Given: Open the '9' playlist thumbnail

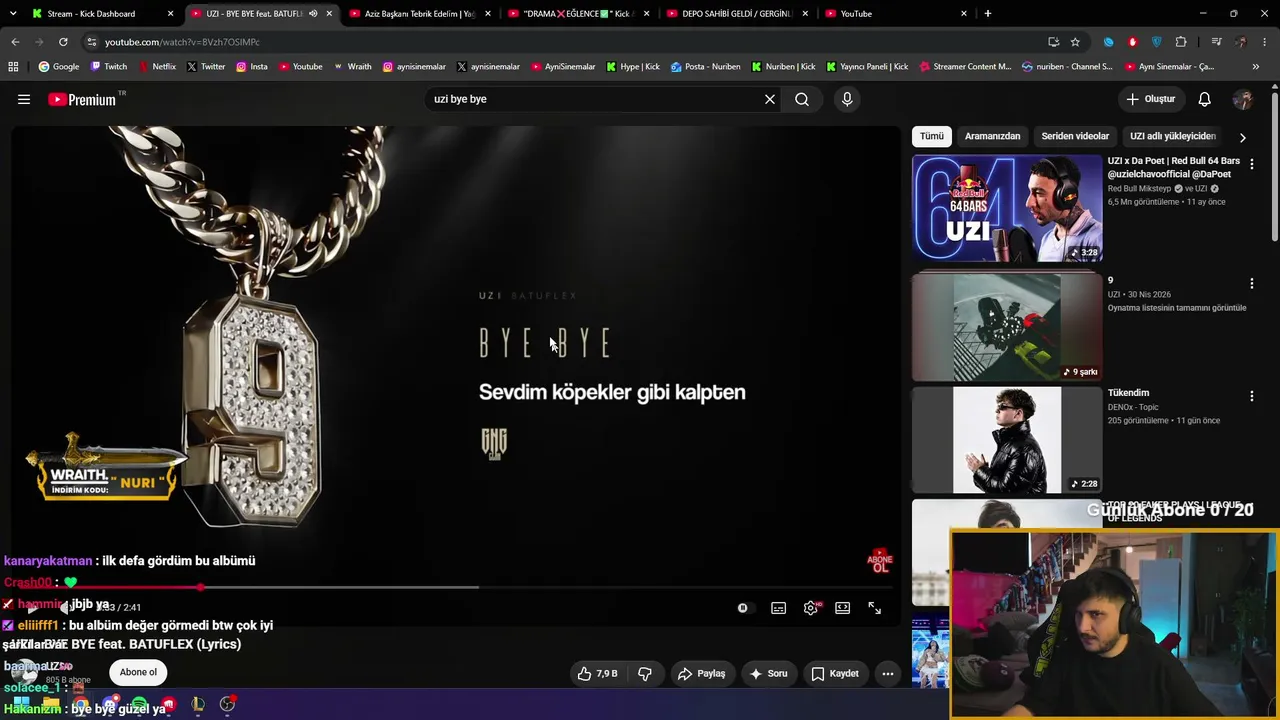Looking at the screenshot, I should pos(1007,327).
